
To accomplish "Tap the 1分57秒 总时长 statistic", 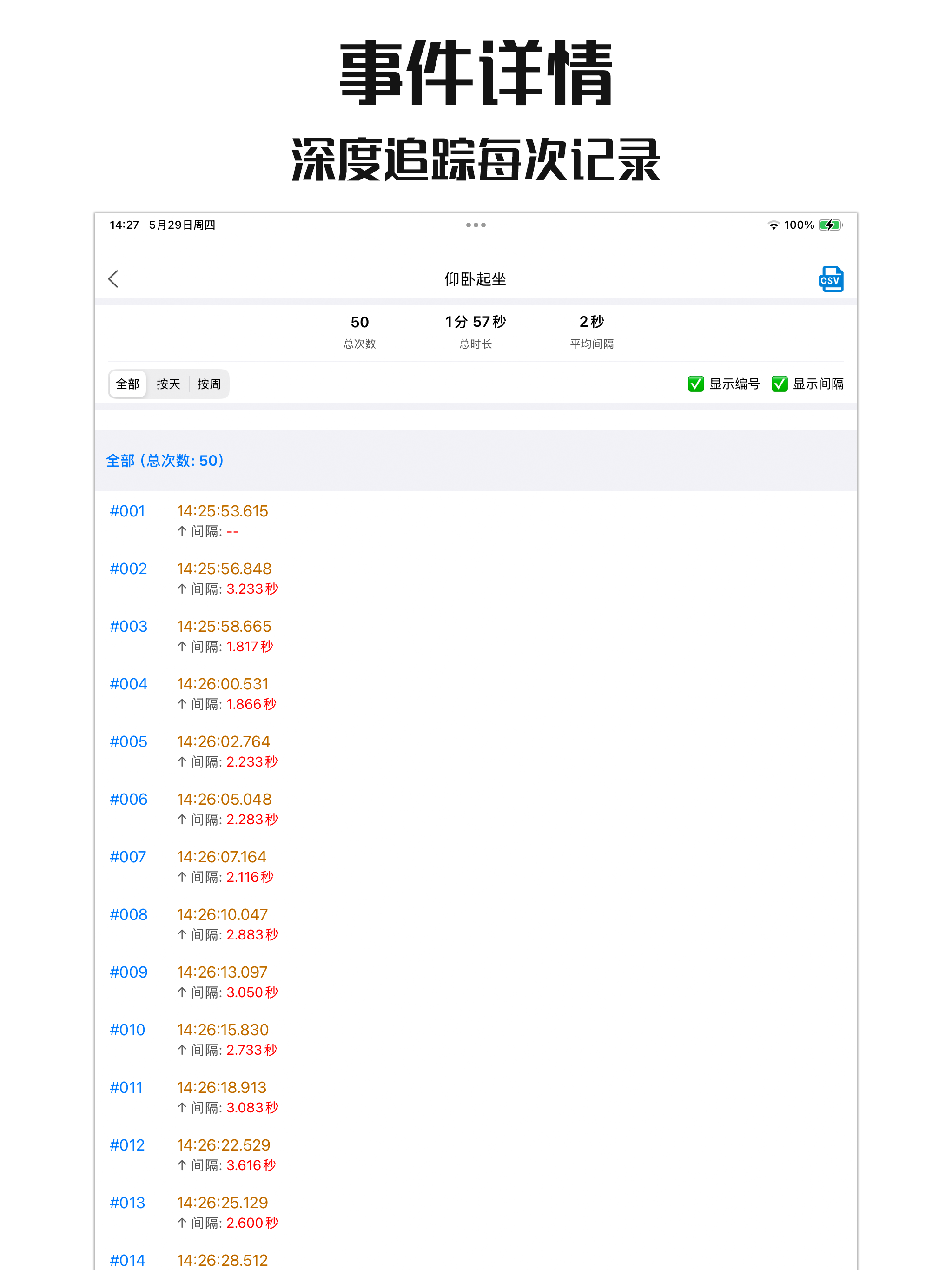I will point(476,332).
